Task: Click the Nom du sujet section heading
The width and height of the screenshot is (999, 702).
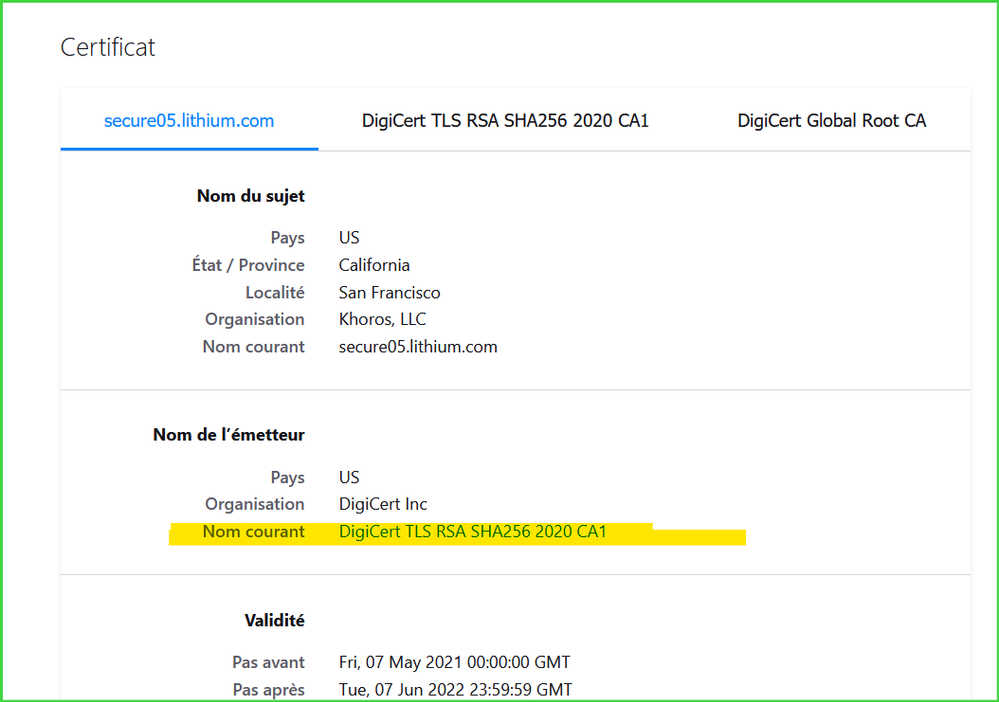Action: tap(250, 196)
